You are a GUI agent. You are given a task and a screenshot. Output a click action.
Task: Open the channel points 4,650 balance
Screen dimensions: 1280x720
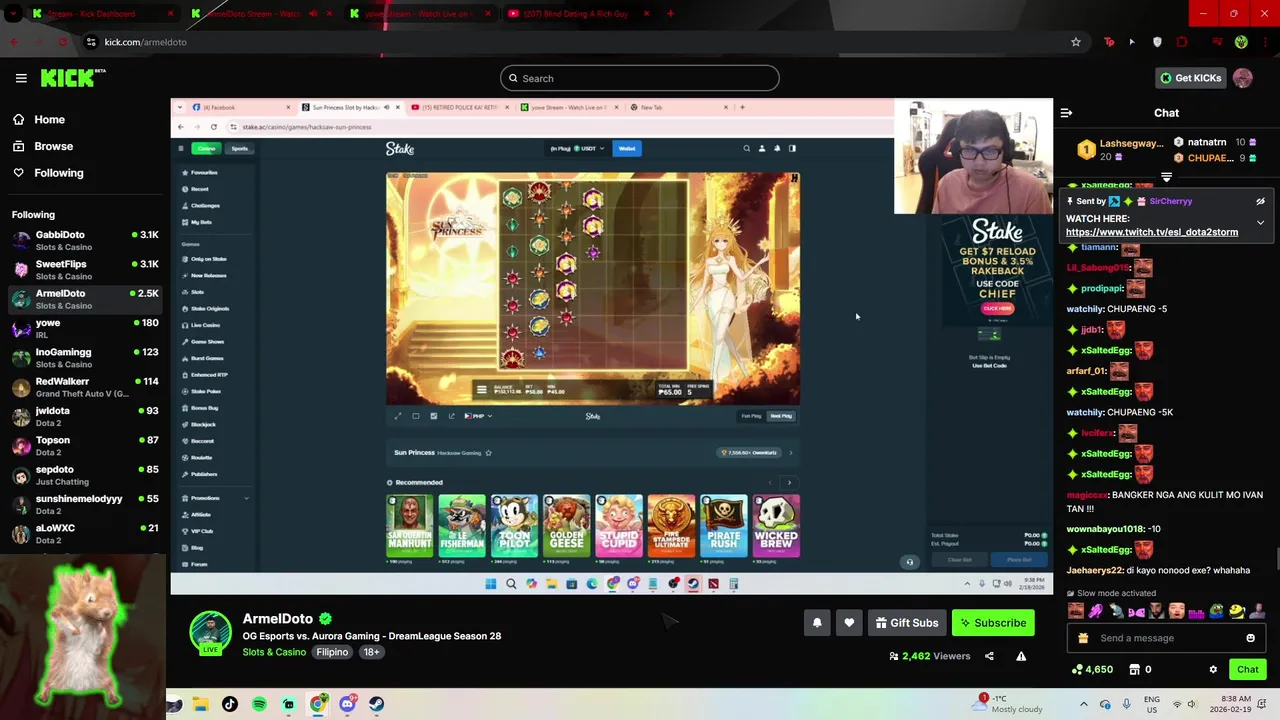click(1092, 669)
